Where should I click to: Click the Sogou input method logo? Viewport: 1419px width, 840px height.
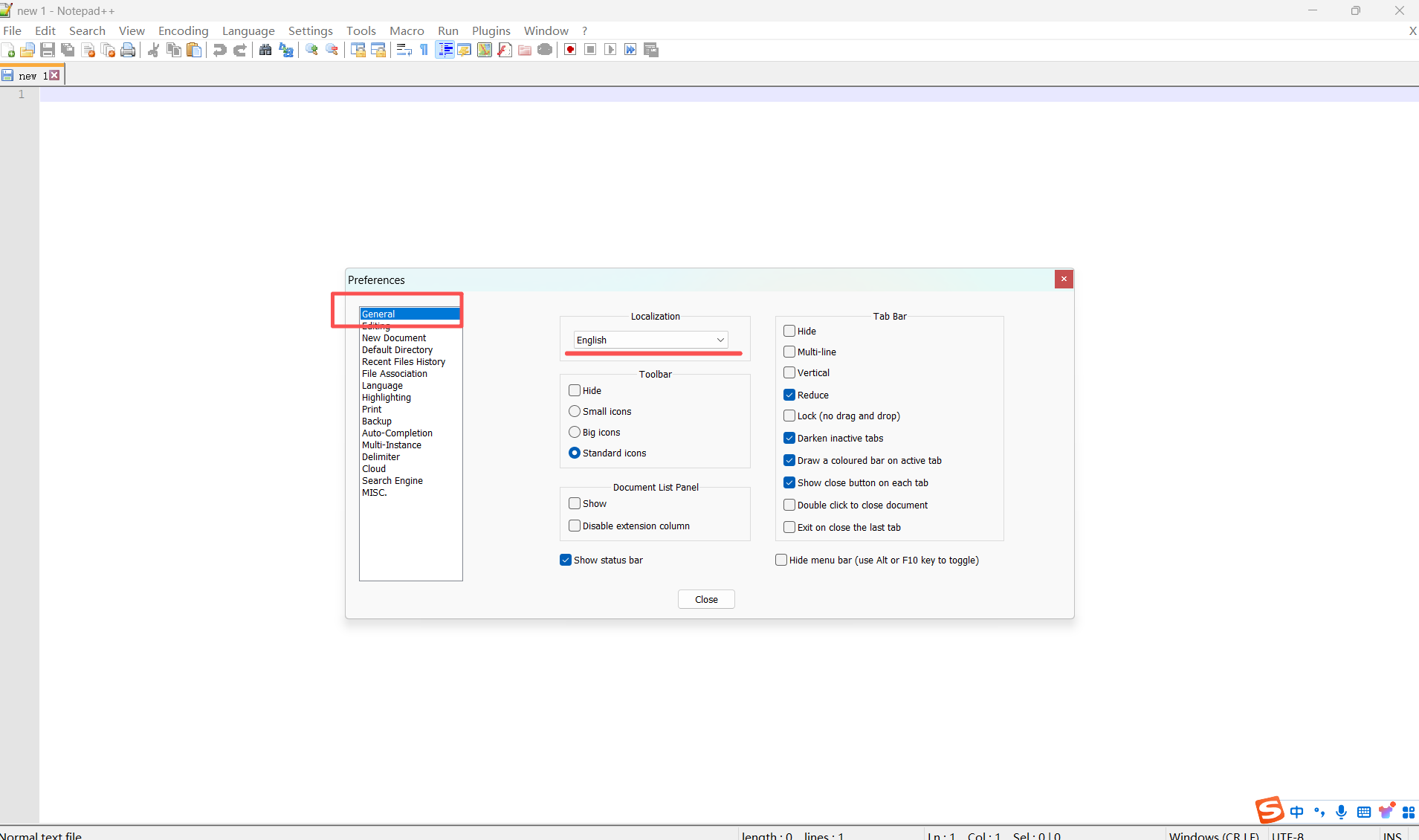tap(1270, 810)
